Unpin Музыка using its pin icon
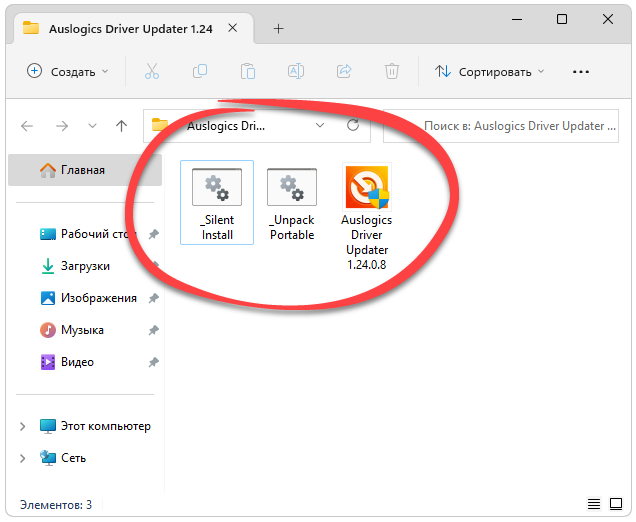 (x=153, y=330)
